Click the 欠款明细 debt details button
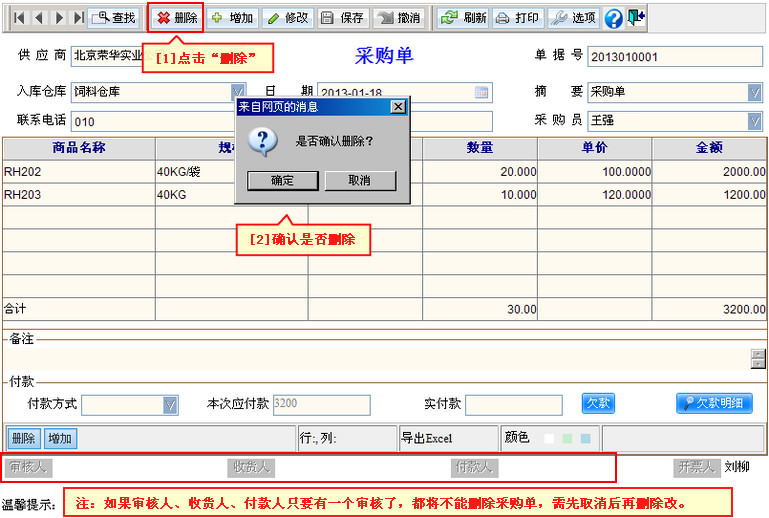The height and width of the screenshot is (518, 769). point(714,403)
